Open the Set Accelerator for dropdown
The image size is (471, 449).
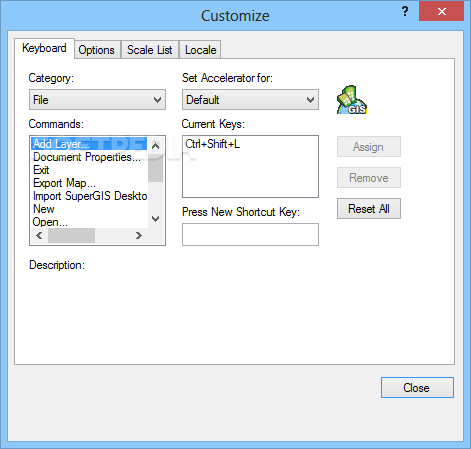(x=250, y=100)
